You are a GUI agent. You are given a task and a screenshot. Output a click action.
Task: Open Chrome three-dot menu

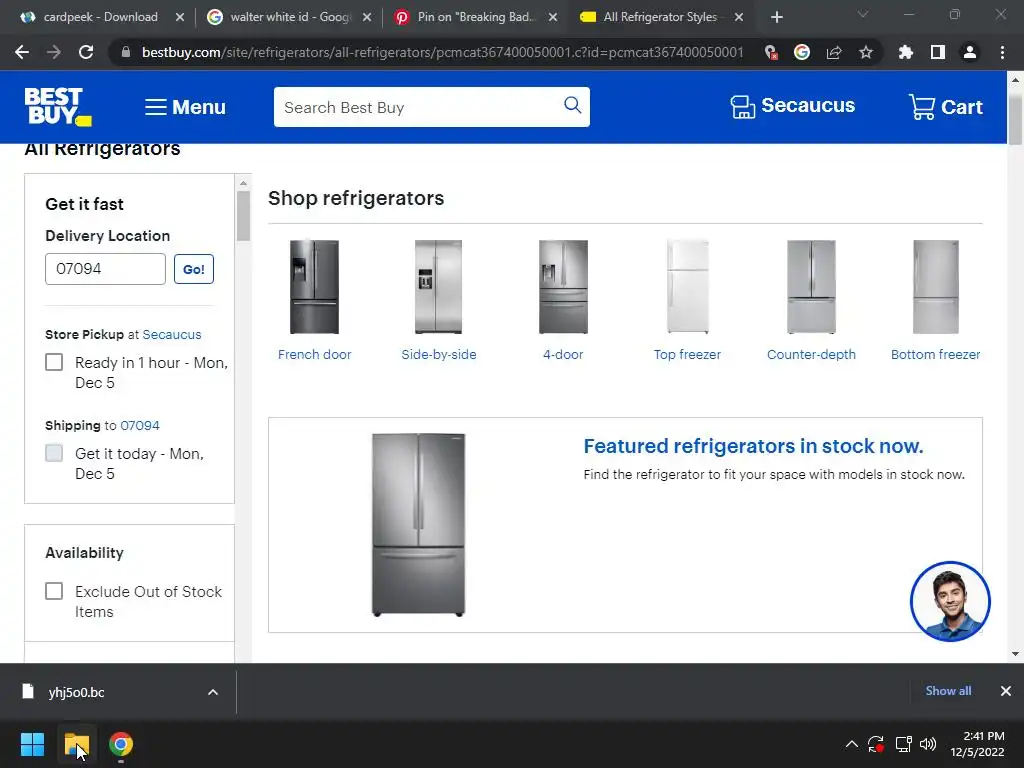[x=1002, y=52]
